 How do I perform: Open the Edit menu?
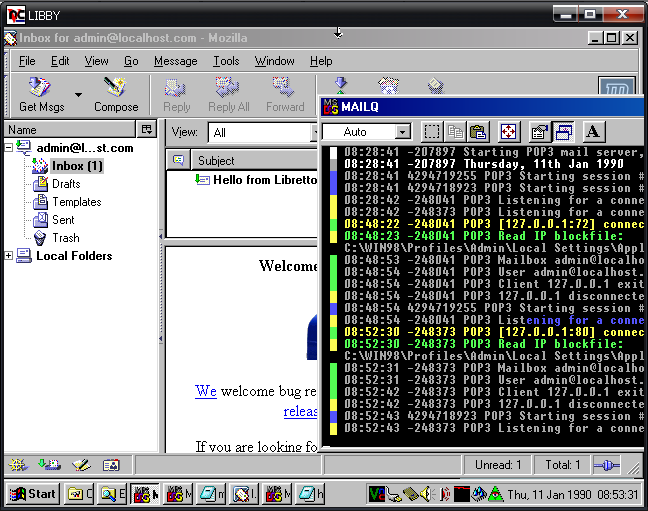(x=60, y=61)
